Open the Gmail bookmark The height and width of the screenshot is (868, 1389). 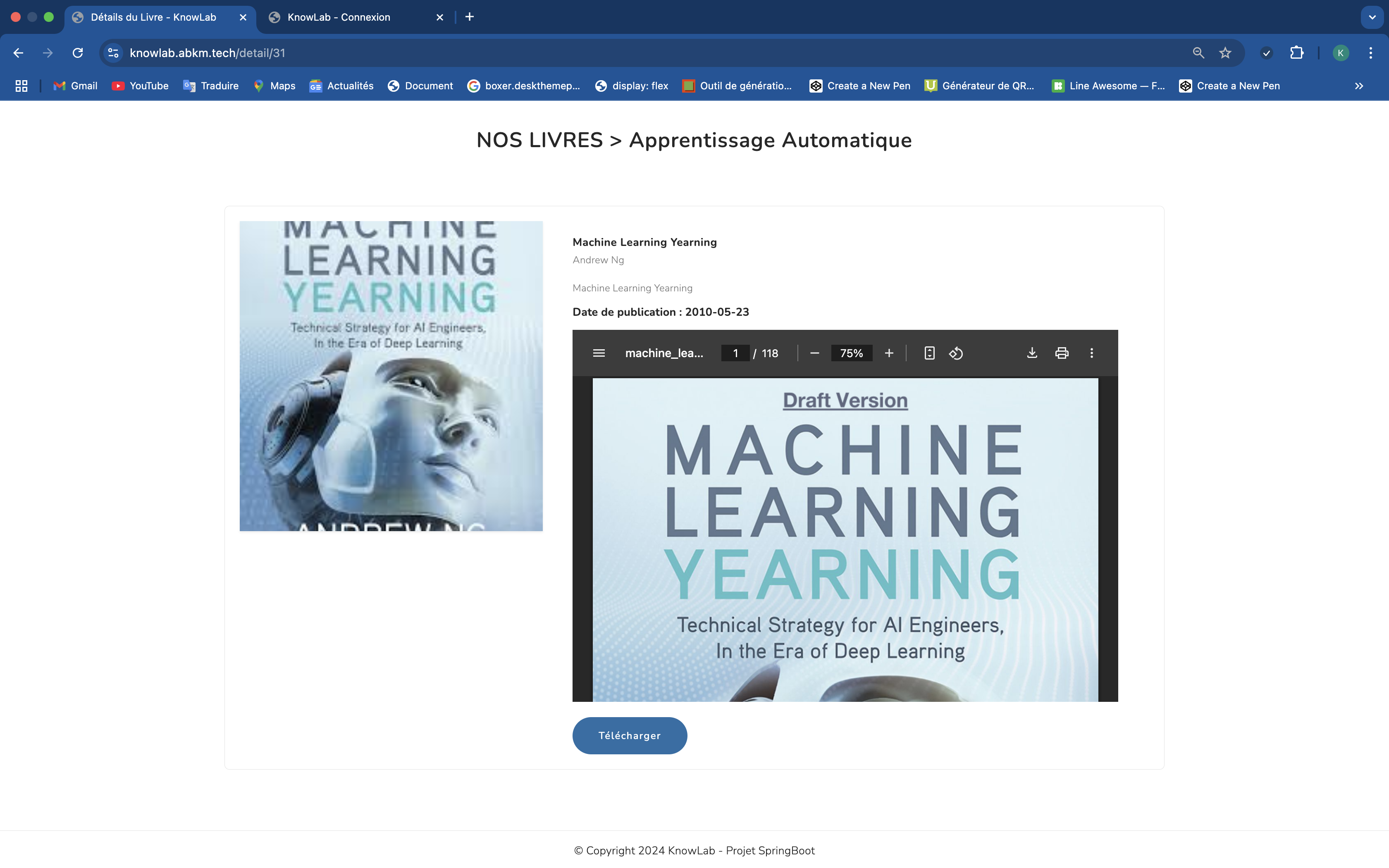tap(75, 86)
